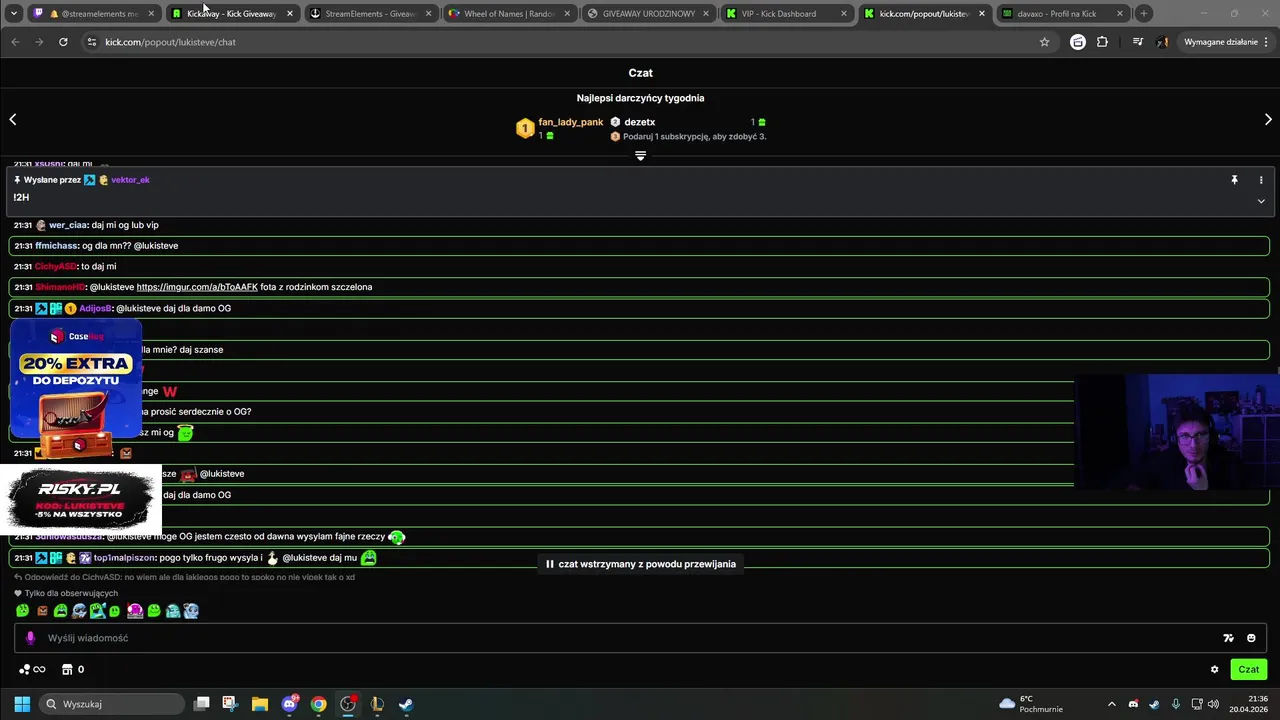Open fan_lady_pank profile in leaderboard
This screenshot has width=1280, height=720.
coord(571,122)
